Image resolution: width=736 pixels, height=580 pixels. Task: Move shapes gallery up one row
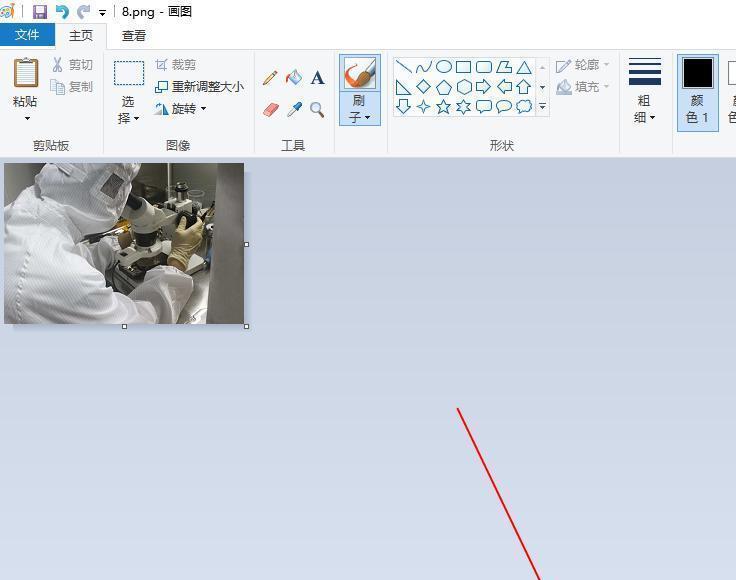[x=542, y=67]
